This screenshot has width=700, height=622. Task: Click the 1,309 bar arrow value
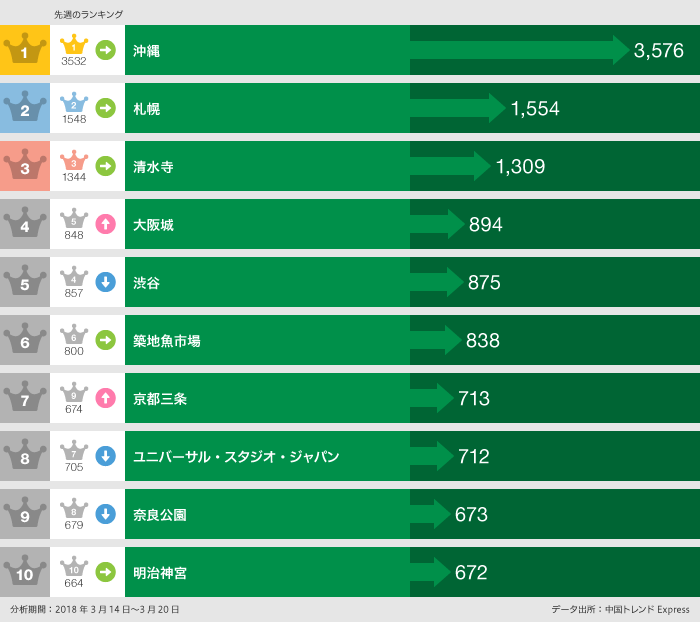pos(520,167)
